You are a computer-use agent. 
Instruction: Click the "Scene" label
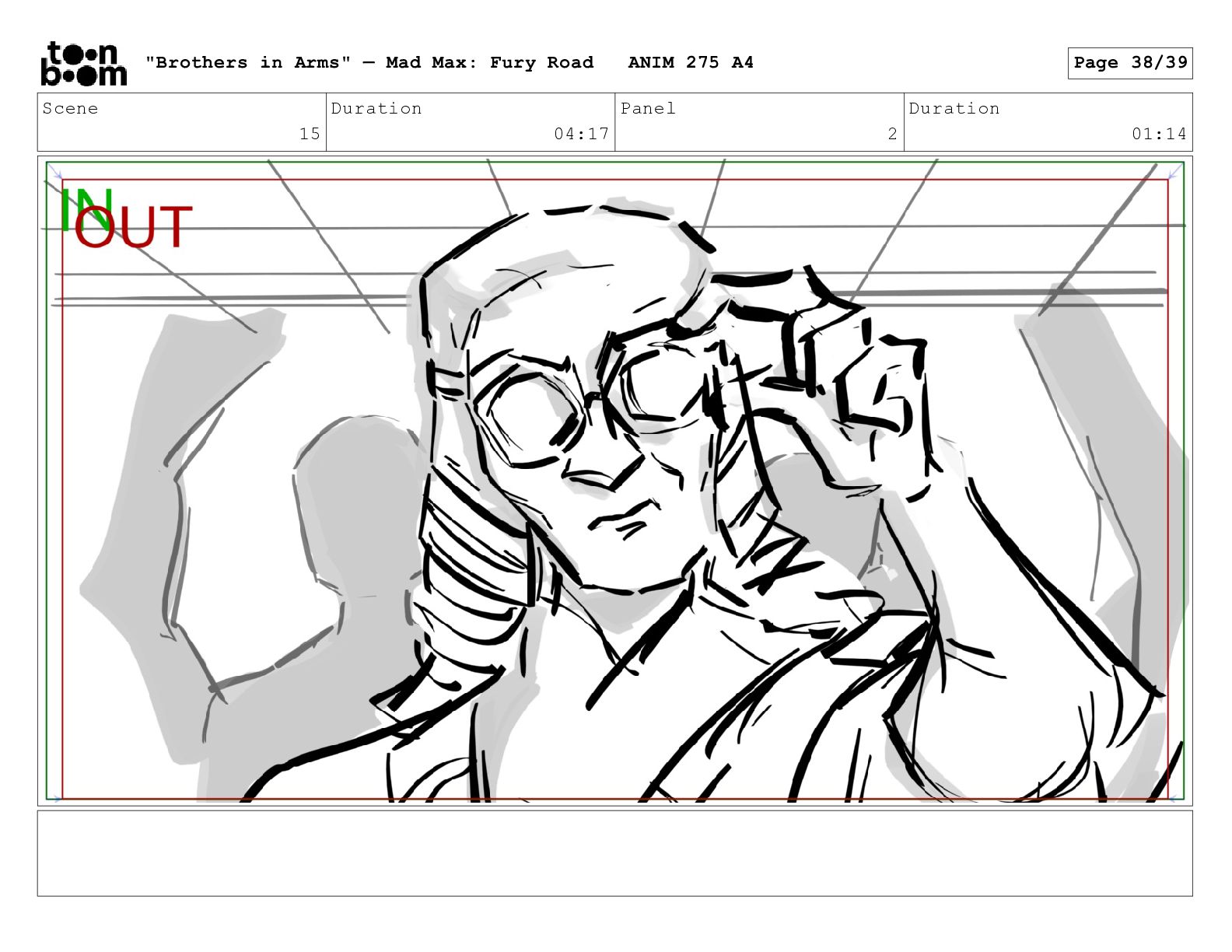[71, 108]
